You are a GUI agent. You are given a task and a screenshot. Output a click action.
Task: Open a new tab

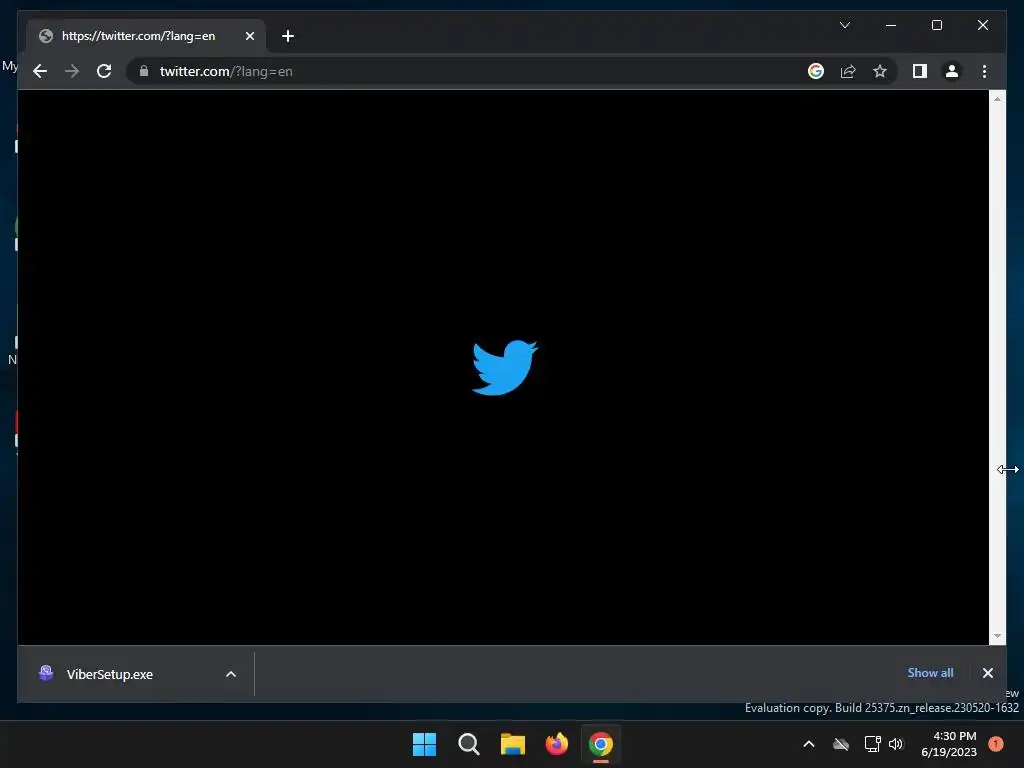click(x=288, y=36)
